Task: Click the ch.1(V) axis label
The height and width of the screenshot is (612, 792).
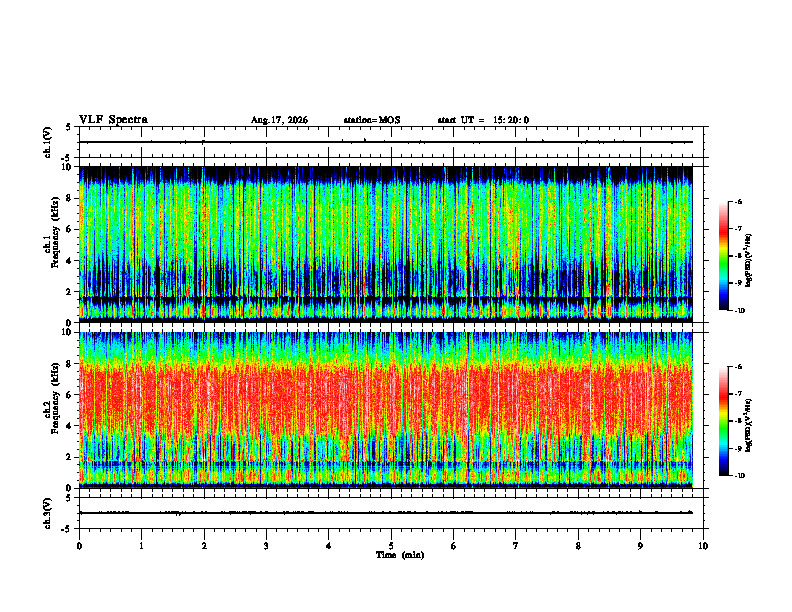Action: pos(48,142)
